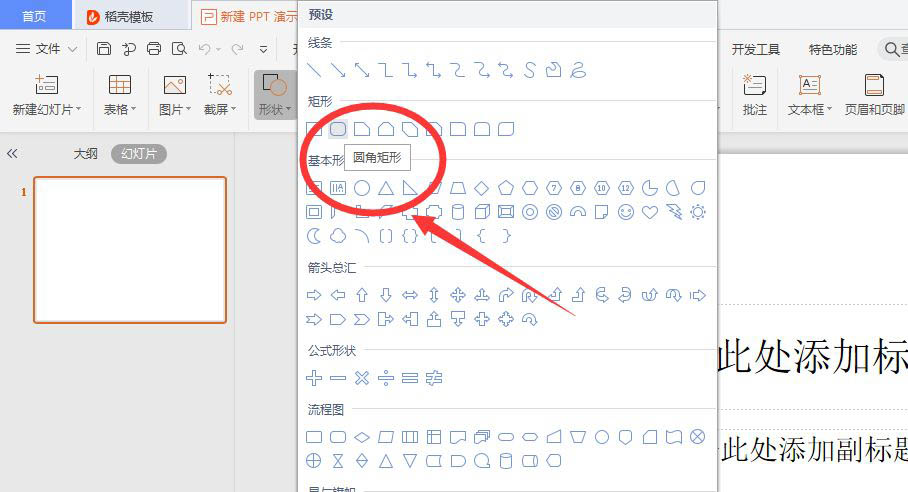The height and width of the screenshot is (492, 908).
Task: Select the free curve line shape
Action: [530, 71]
